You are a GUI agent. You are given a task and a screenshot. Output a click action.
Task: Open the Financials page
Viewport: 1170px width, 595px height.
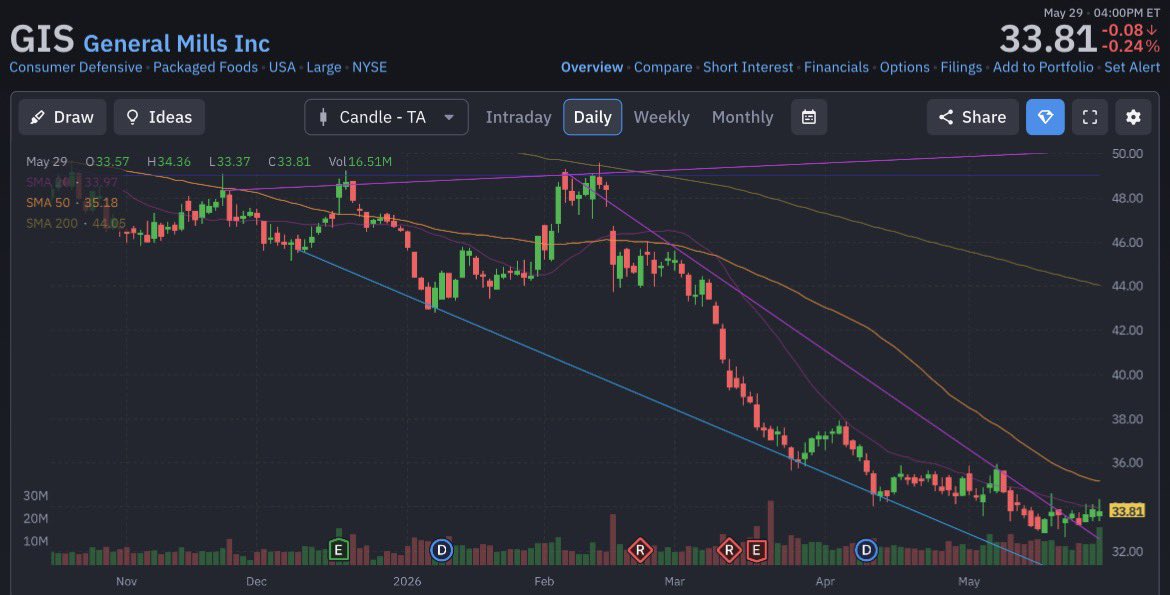pyautogui.click(x=836, y=67)
